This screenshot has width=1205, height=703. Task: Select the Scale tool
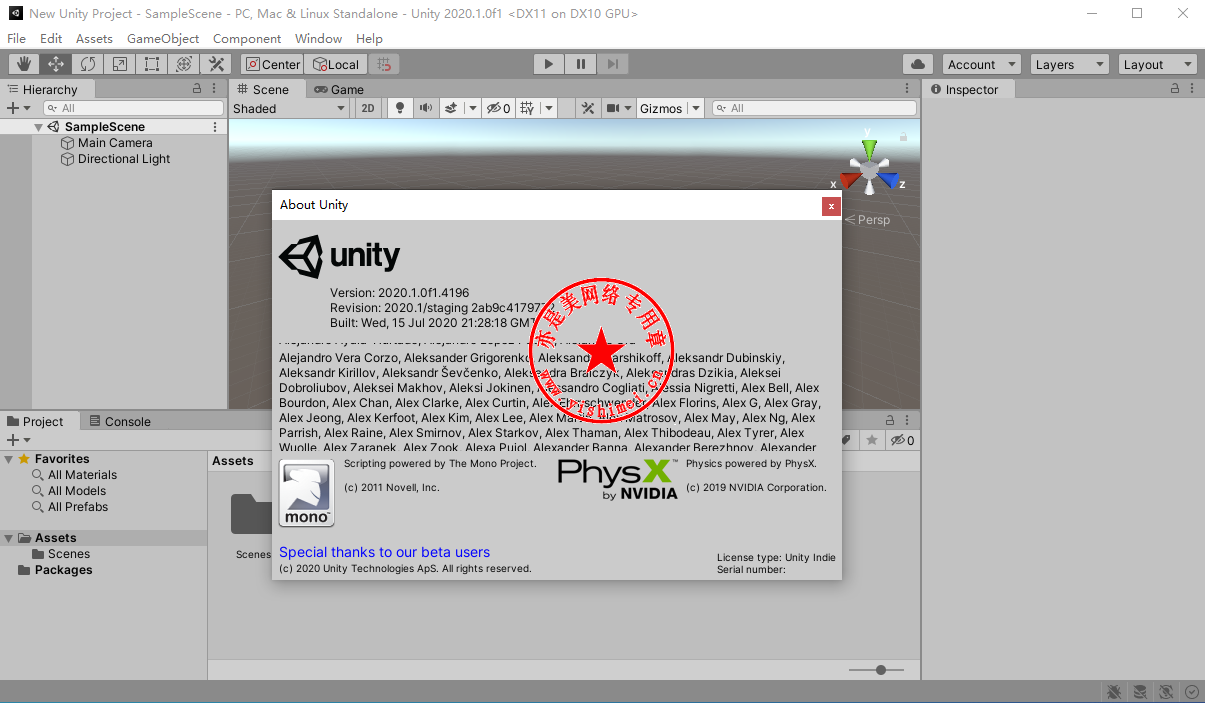pos(120,64)
